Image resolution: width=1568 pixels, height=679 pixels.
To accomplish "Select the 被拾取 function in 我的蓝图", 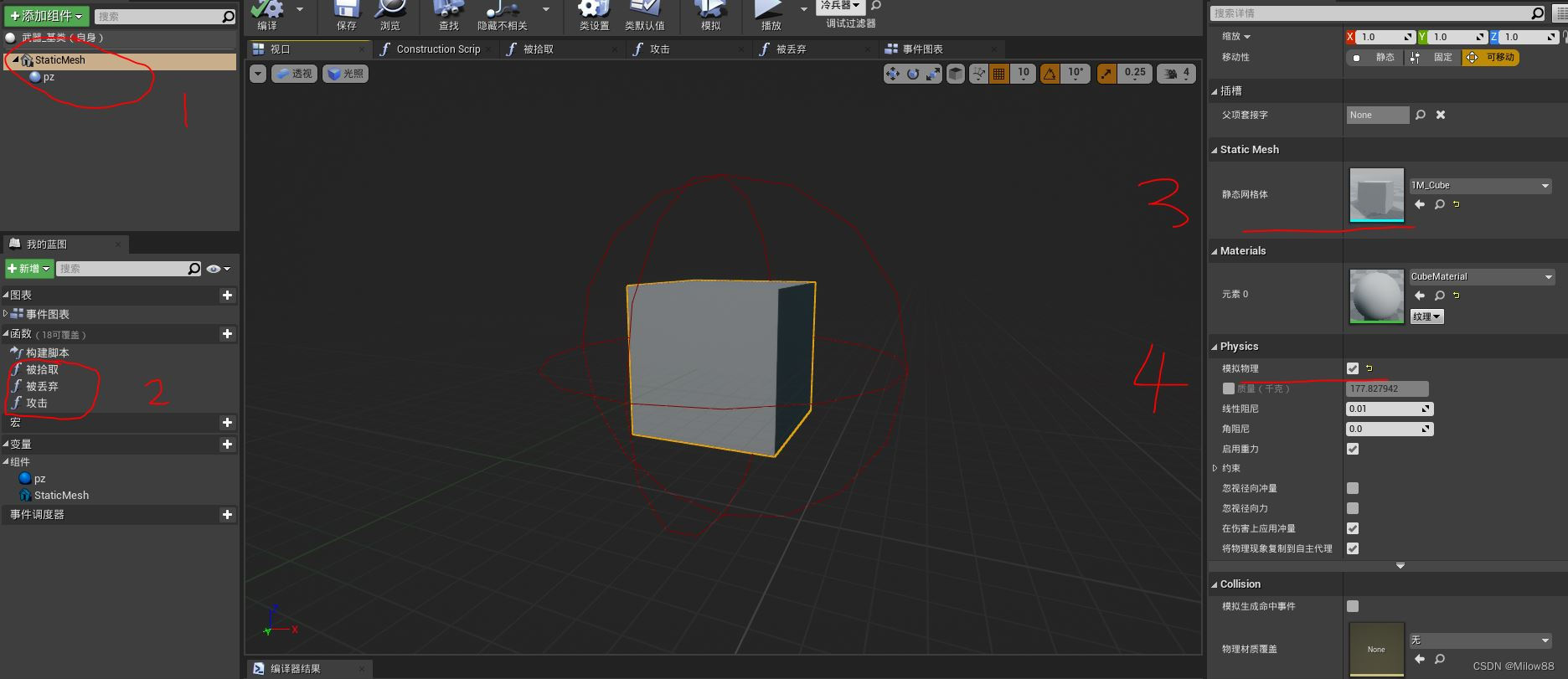I will (x=42, y=369).
